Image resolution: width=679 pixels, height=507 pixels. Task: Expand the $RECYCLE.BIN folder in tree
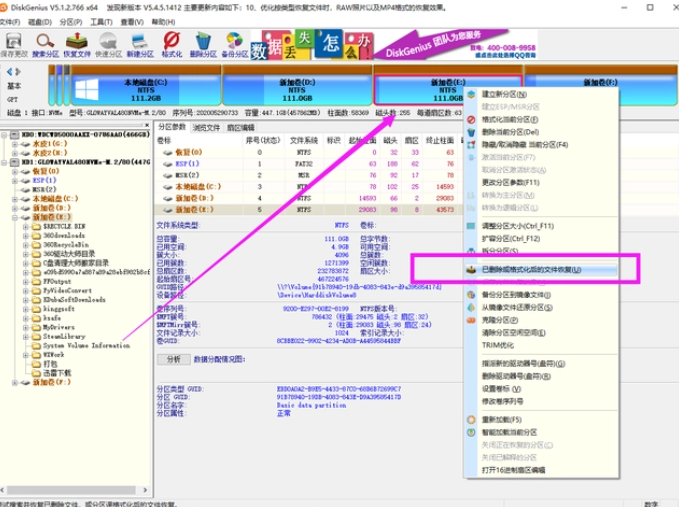[25, 226]
